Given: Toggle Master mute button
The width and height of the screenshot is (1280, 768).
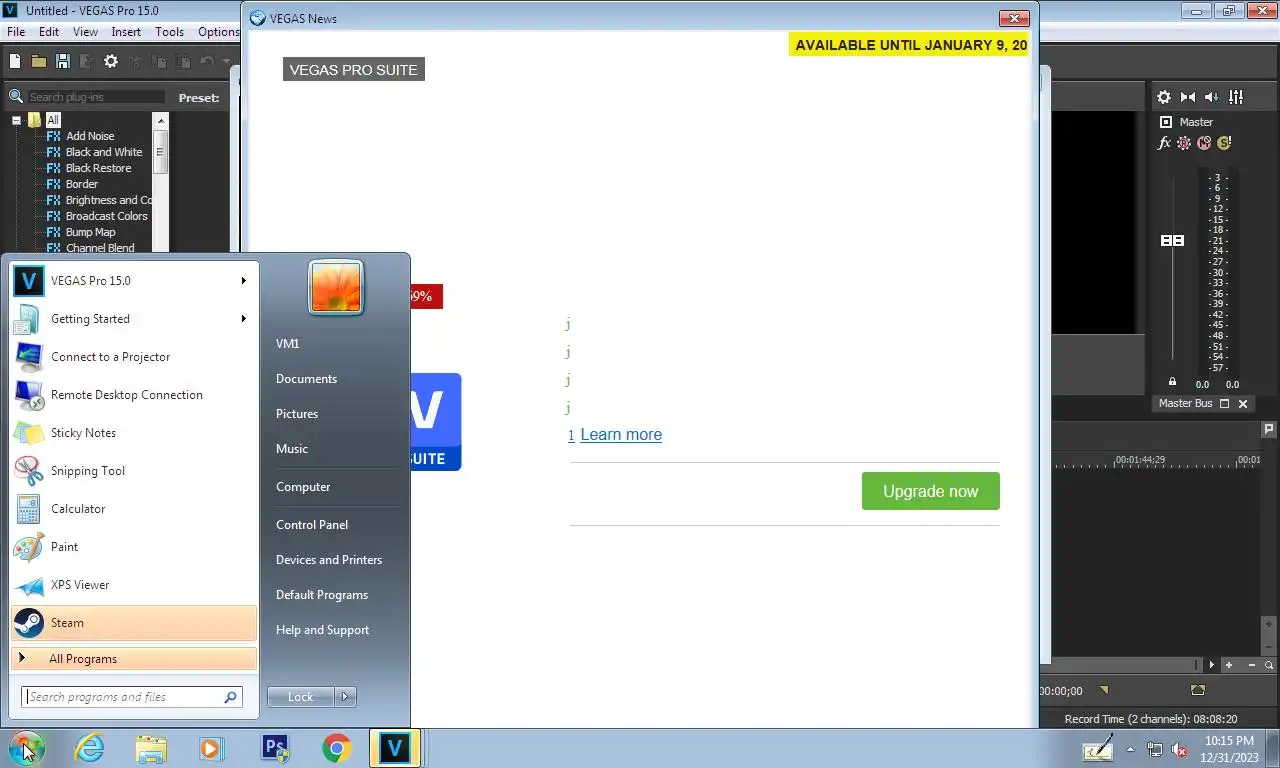Looking at the screenshot, I should tap(1204, 143).
